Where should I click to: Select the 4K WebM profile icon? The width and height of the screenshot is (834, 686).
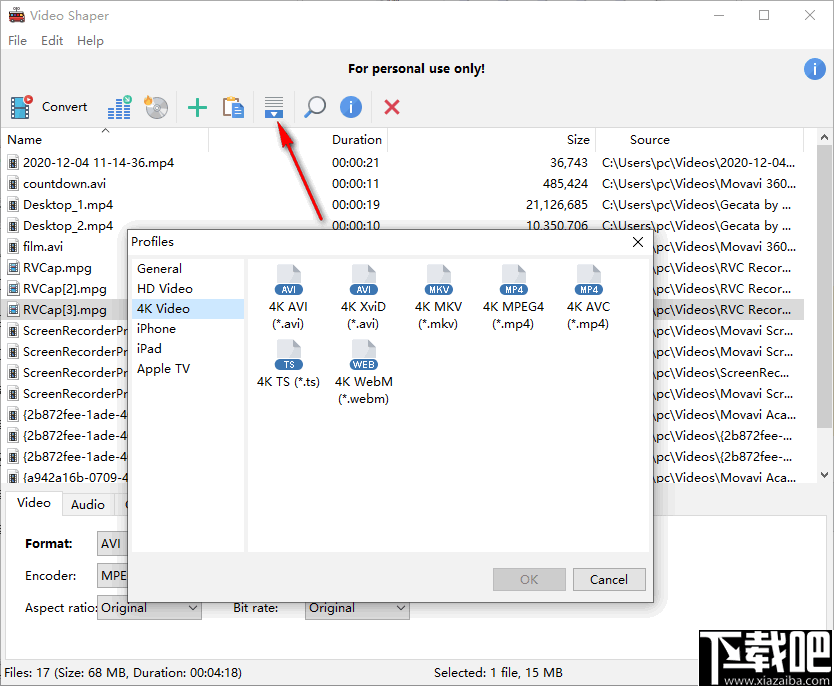click(363, 355)
